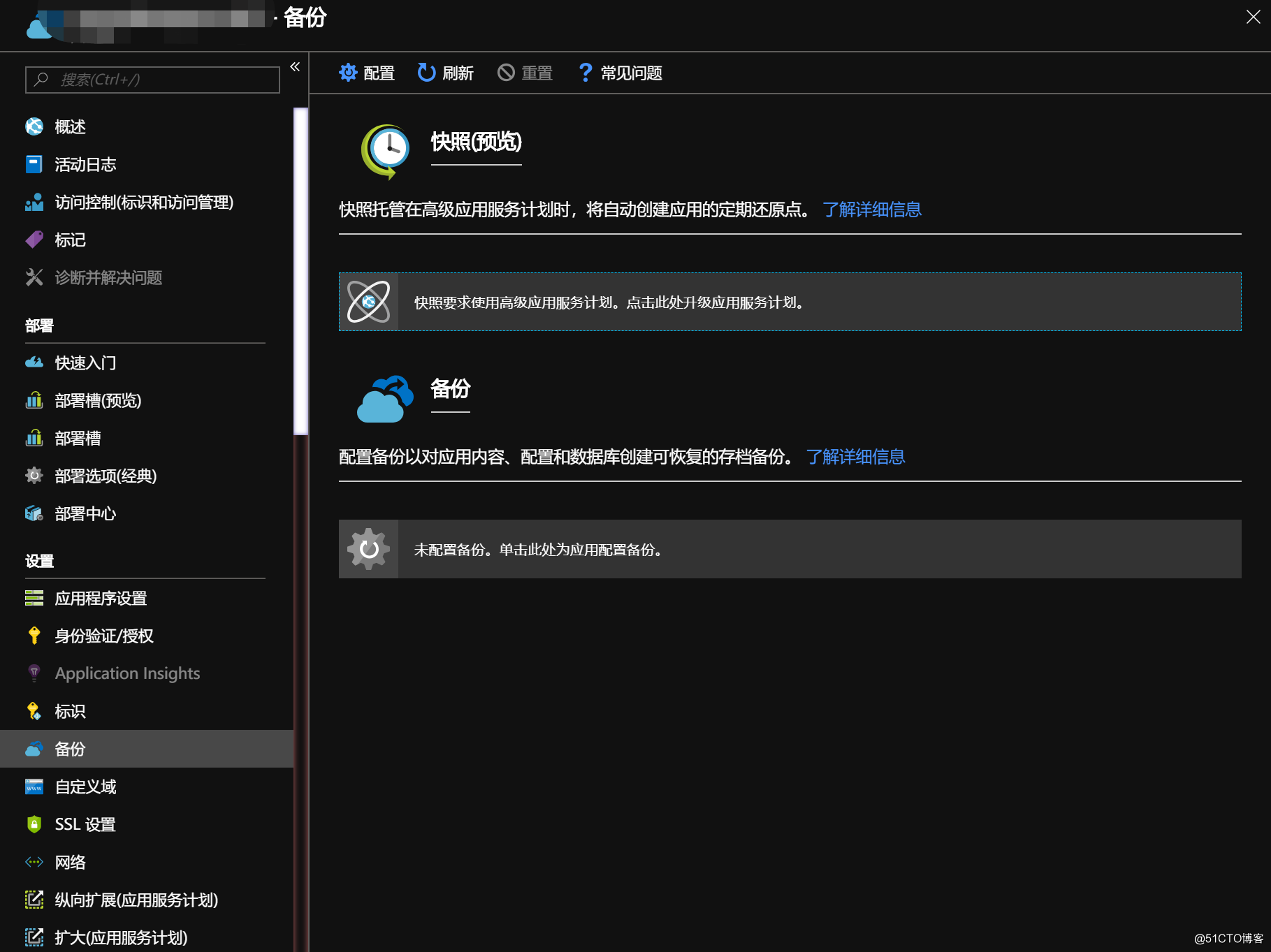The width and height of the screenshot is (1271, 952).
Task: Select 访问控制(标识和访问管理) menu entry
Action: 147,202
